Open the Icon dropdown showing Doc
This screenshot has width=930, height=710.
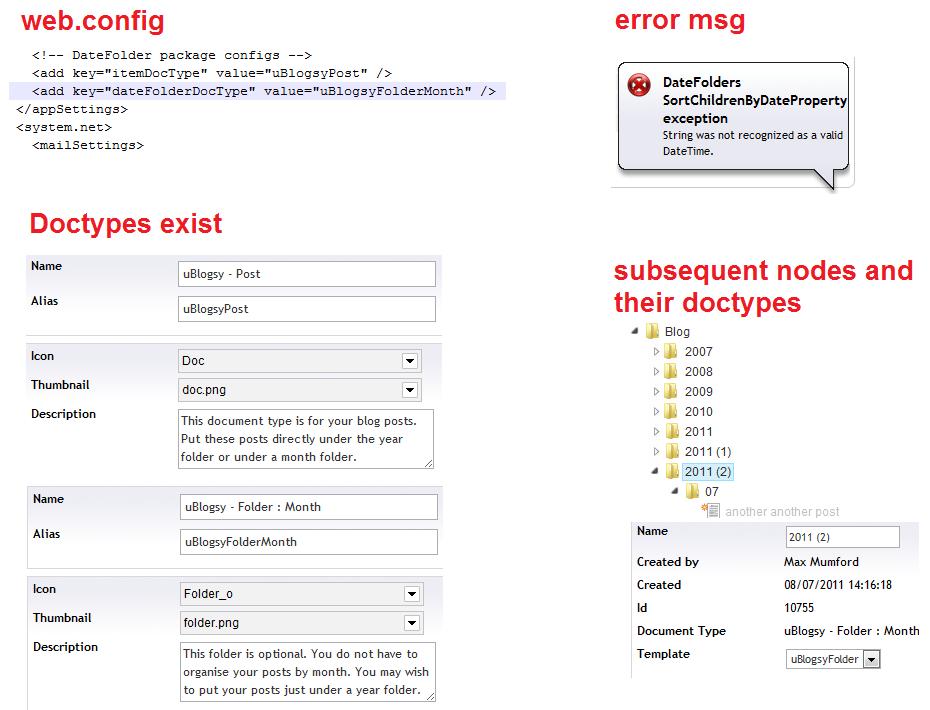(409, 361)
